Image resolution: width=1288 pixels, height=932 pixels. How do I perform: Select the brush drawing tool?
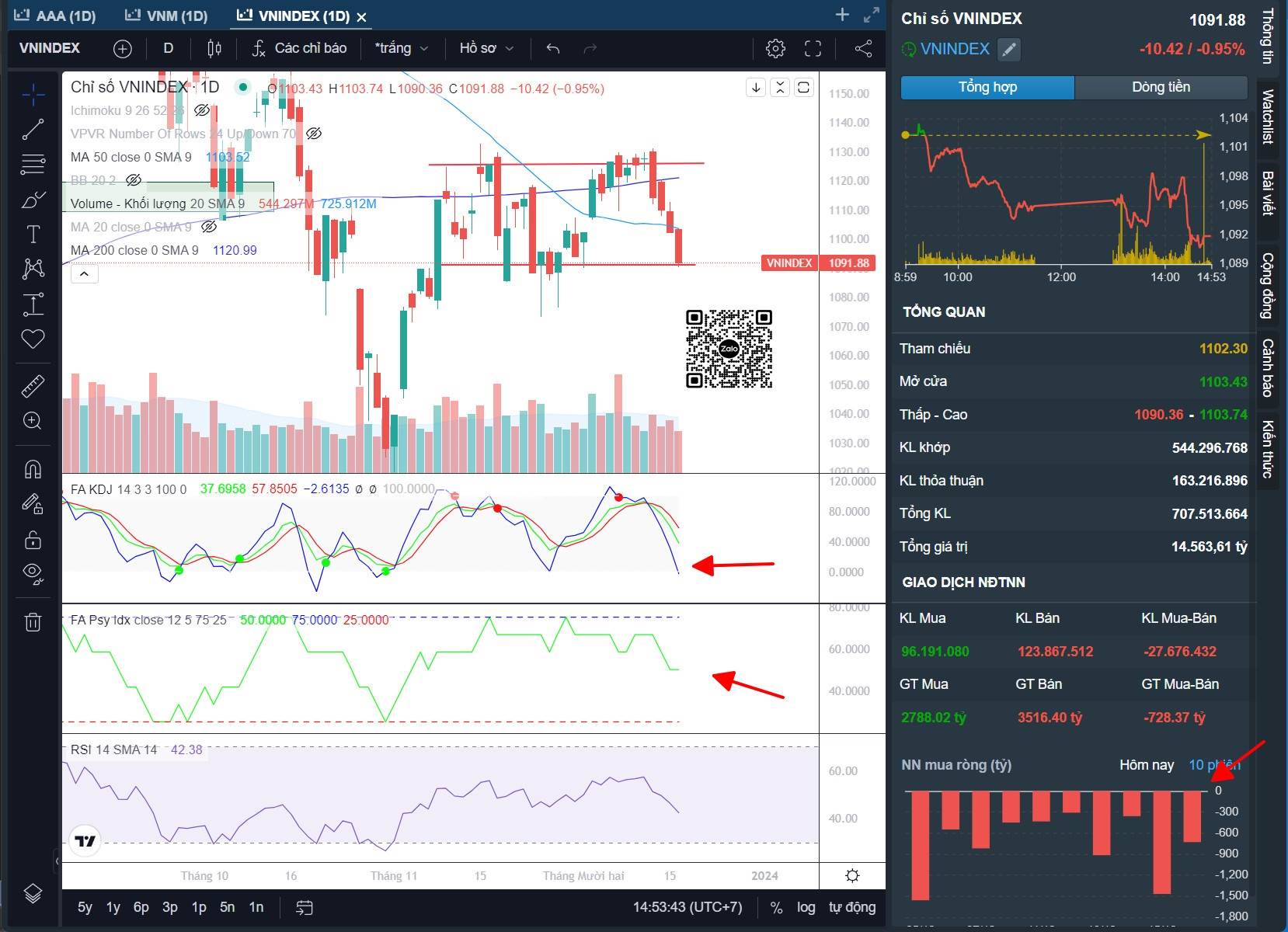[x=33, y=200]
